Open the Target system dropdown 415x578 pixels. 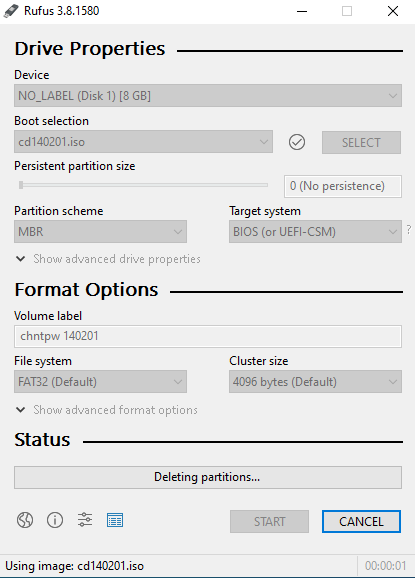coord(315,231)
